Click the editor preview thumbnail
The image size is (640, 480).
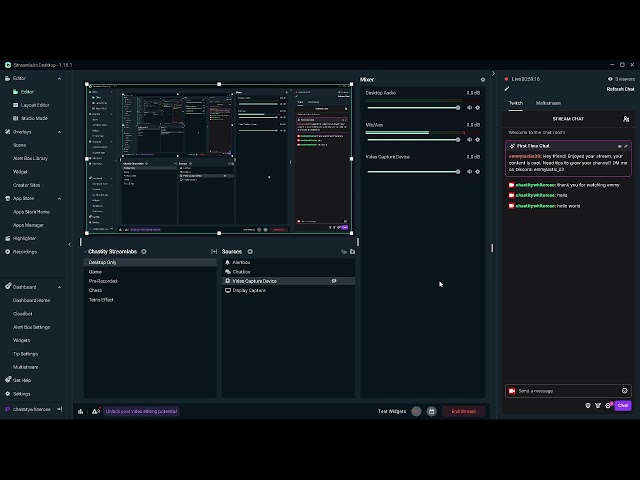(219, 159)
